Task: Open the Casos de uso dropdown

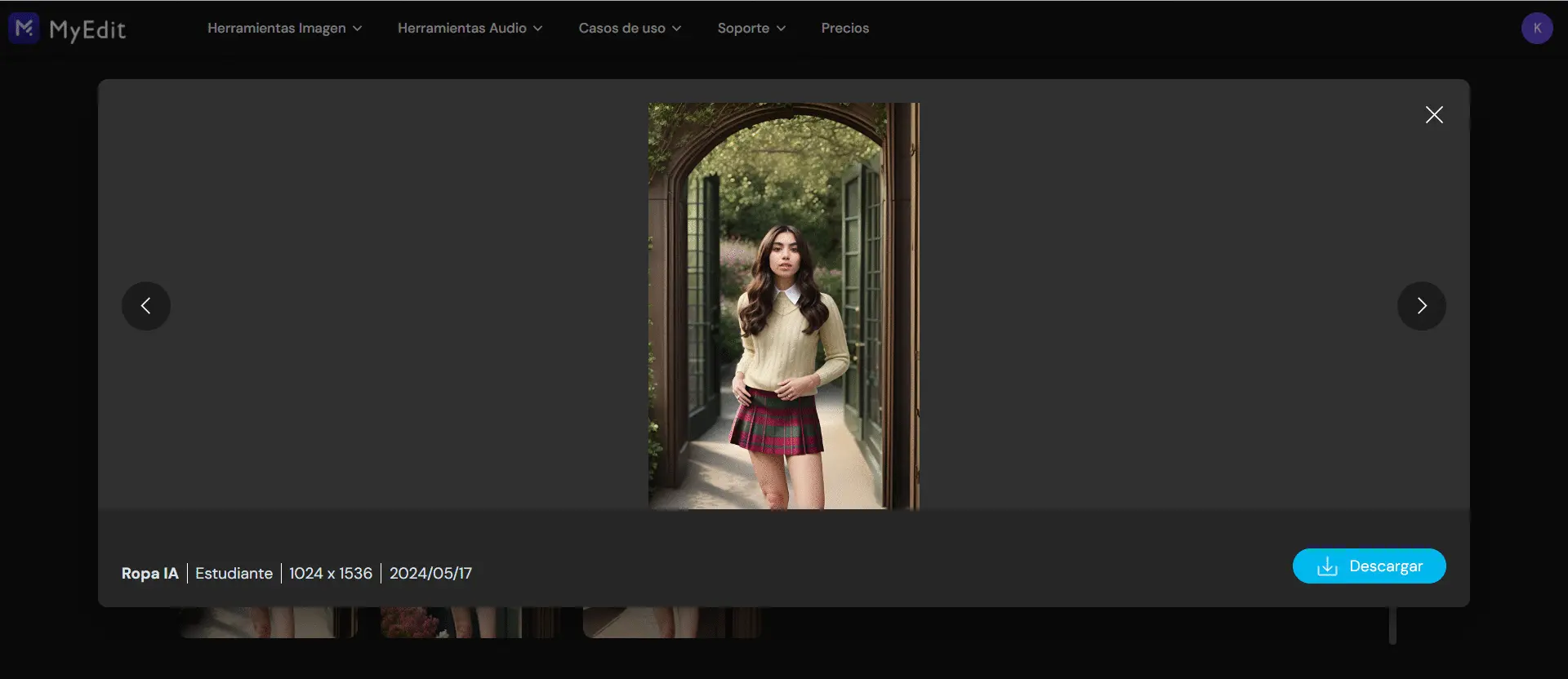Action: point(630,29)
